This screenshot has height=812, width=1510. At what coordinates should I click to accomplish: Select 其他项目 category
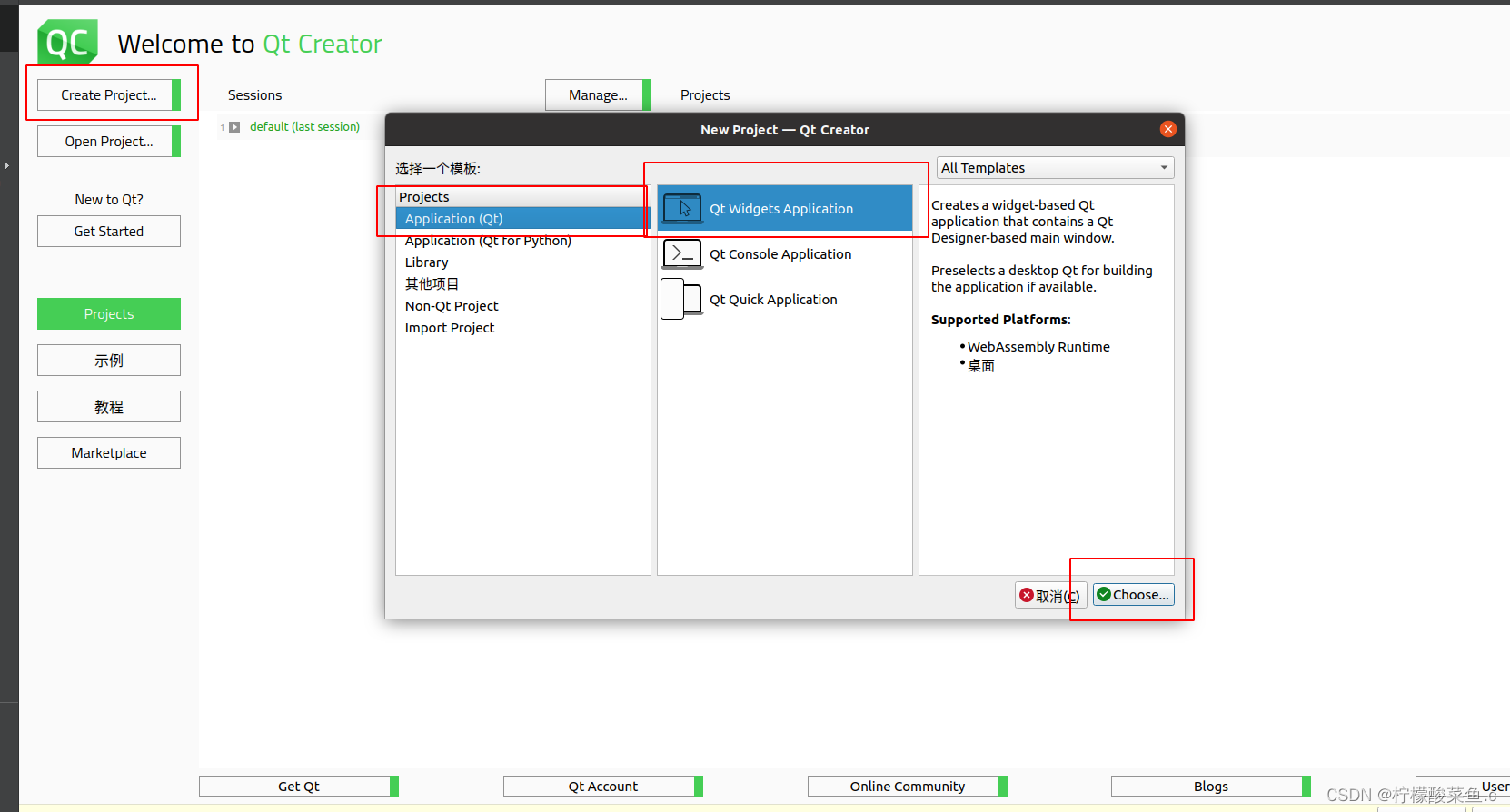tap(522, 284)
